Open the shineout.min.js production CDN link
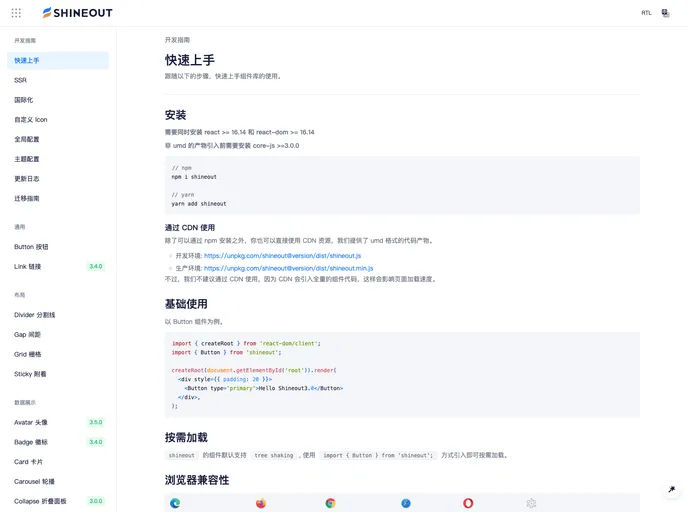 [289, 268]
